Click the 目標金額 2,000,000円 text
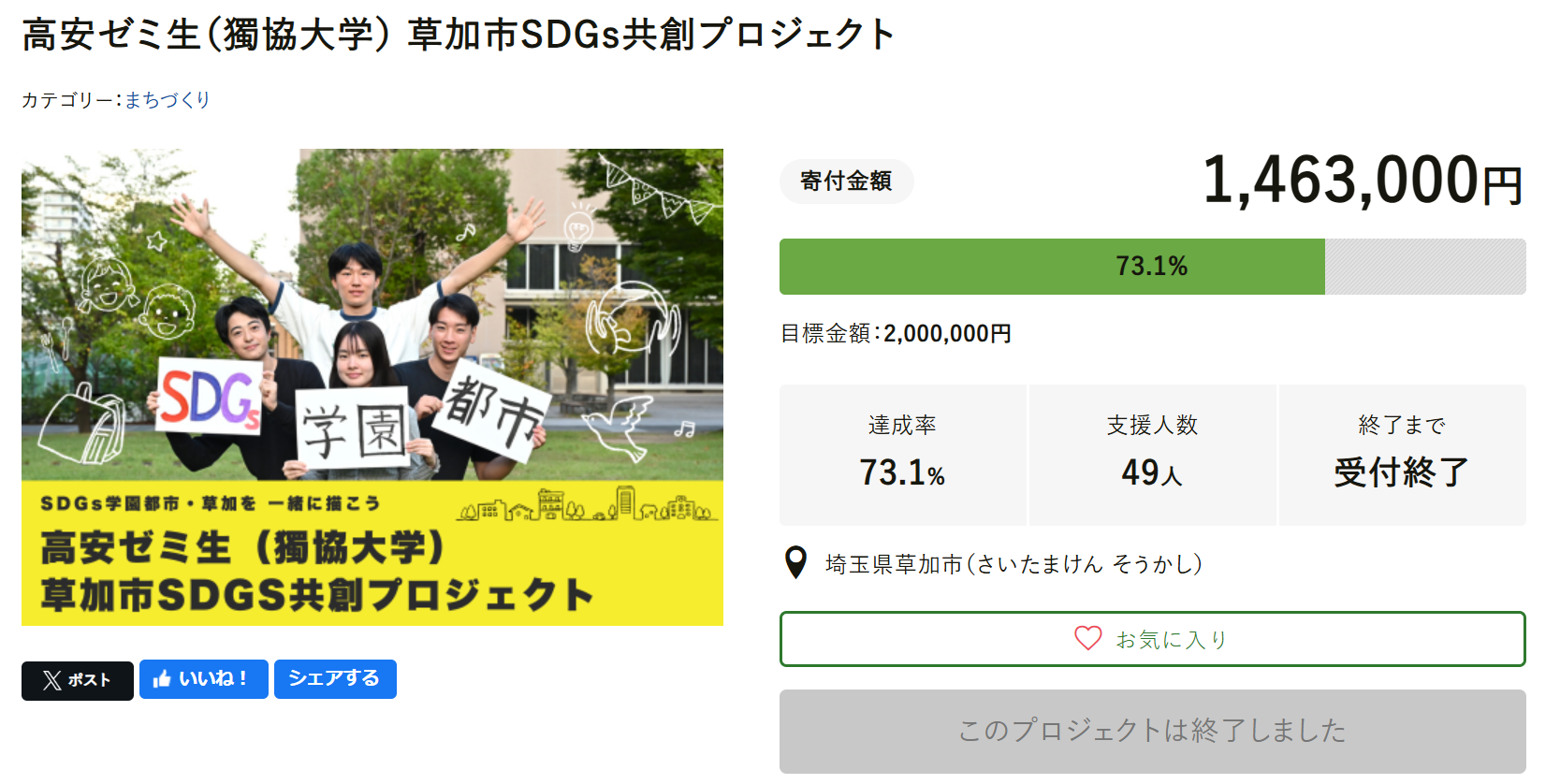The width and height of the screenshot is (1560, 784). tap(896, 333)
